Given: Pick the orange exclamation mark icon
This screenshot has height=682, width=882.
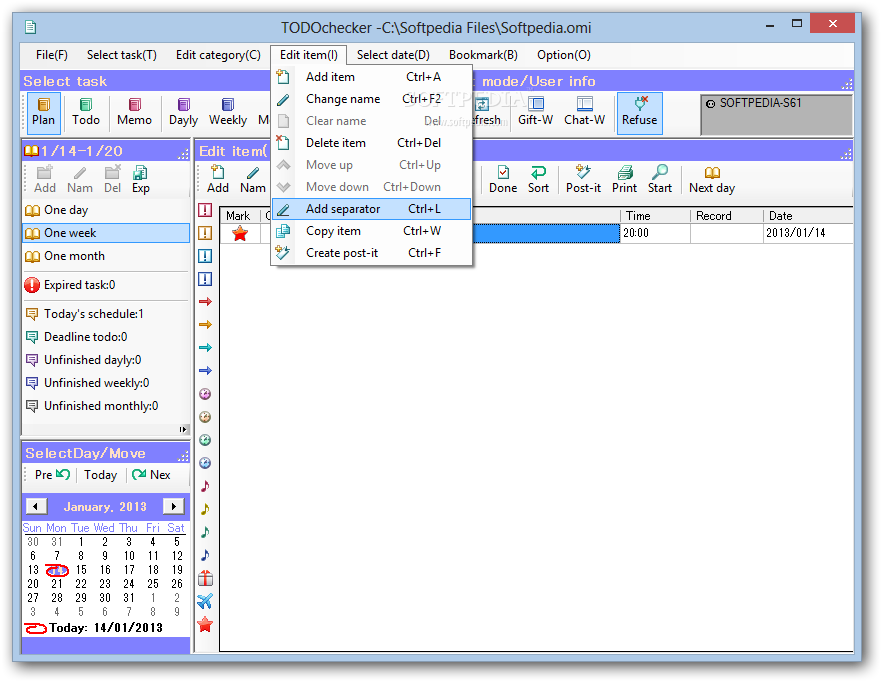Looking at the screenshot, I should pos(205,233).
